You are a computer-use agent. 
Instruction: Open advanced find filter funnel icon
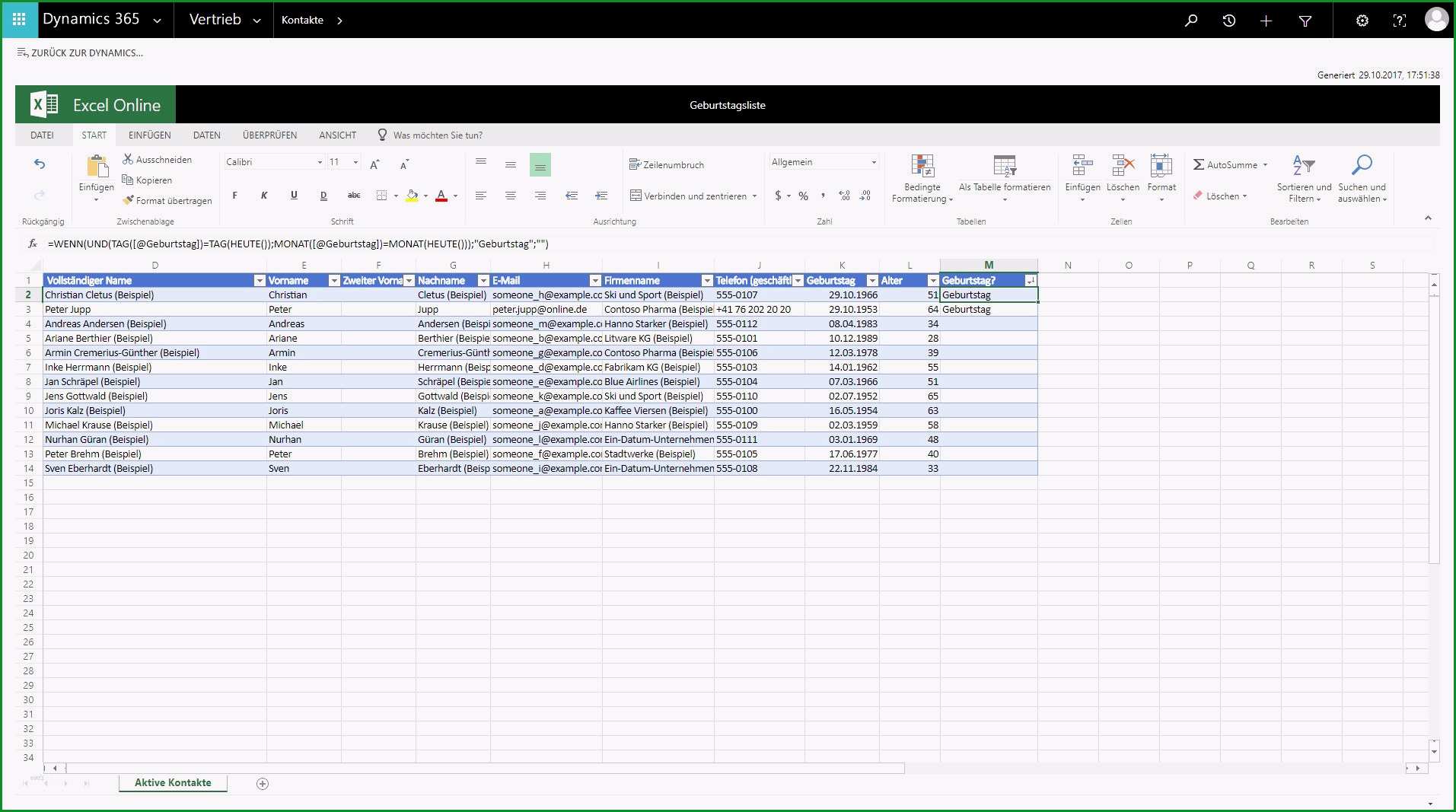point(1305,21)
